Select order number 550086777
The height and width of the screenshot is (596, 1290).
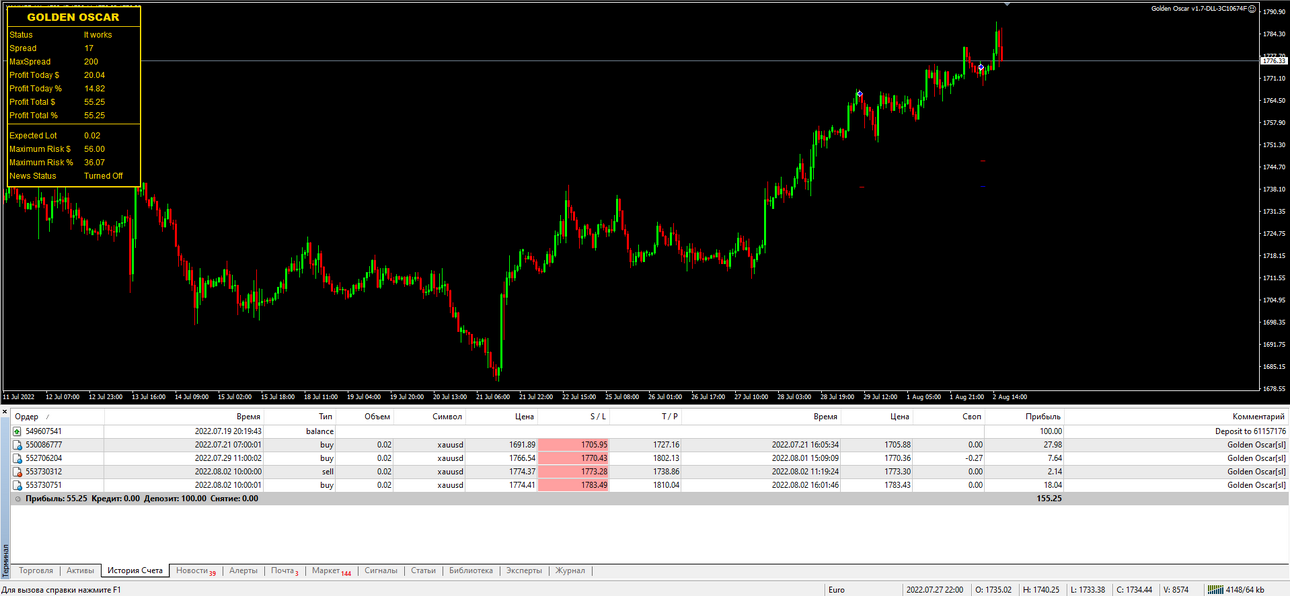pos(44,444)
